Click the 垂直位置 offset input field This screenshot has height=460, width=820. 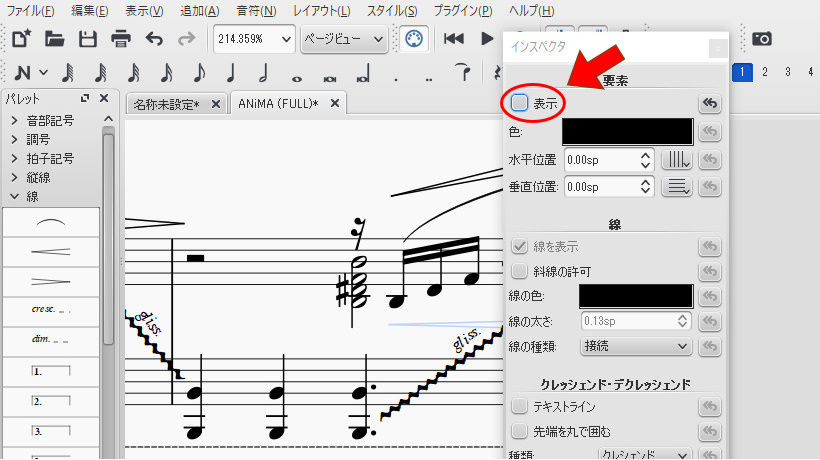click(x=609, y=187)
